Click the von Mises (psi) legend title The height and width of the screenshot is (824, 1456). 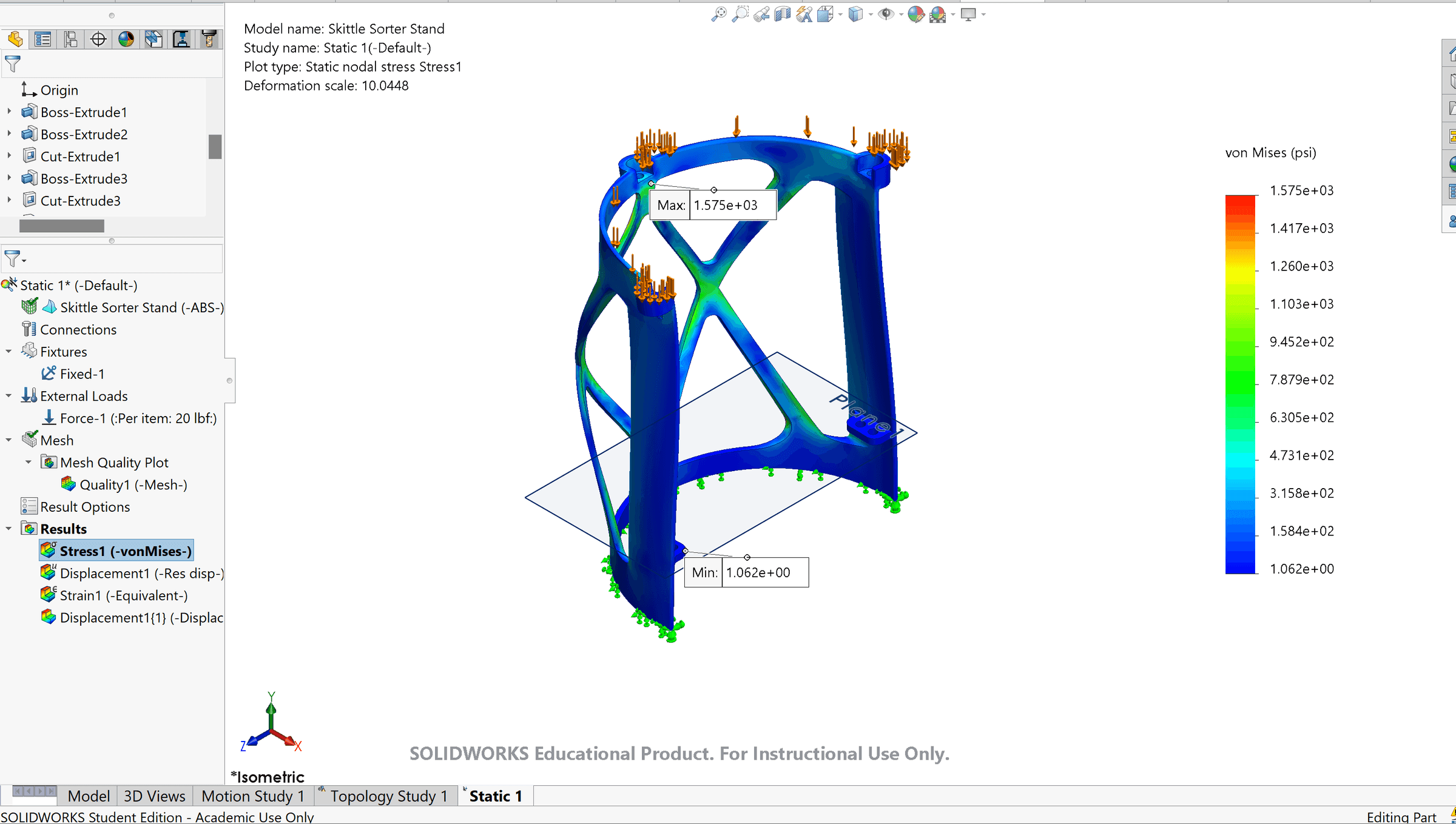1270,153
